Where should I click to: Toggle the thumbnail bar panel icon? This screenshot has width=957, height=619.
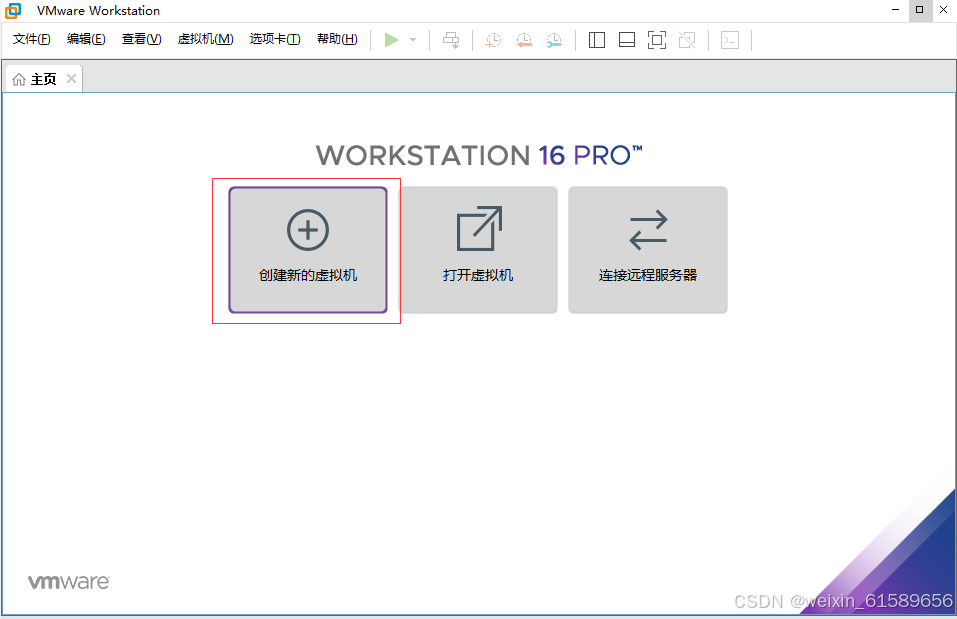(627, 40)
